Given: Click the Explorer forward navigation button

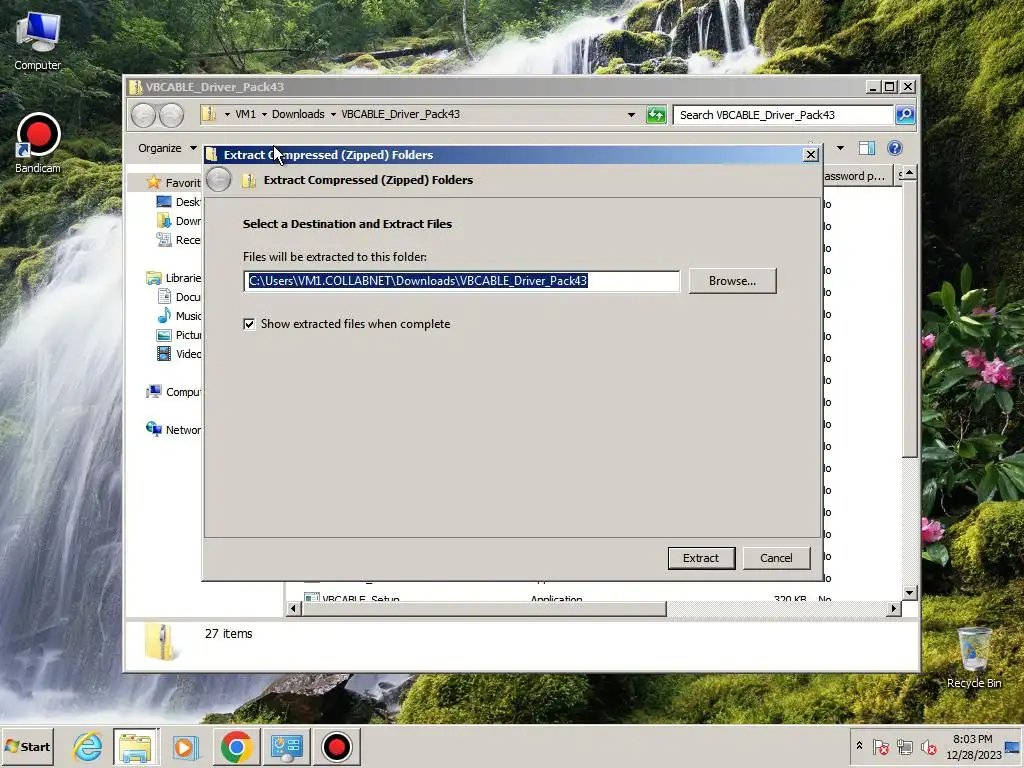Looking at the screenshot, I should click(x=171, y=115).
